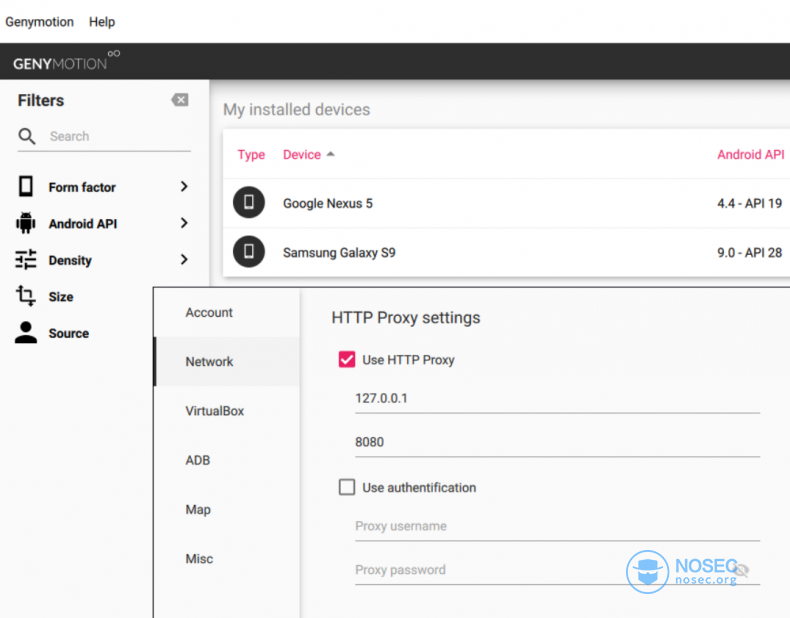790x618 pixels.
Task: Click the Form factor phone icon
Action: (26, 186)
